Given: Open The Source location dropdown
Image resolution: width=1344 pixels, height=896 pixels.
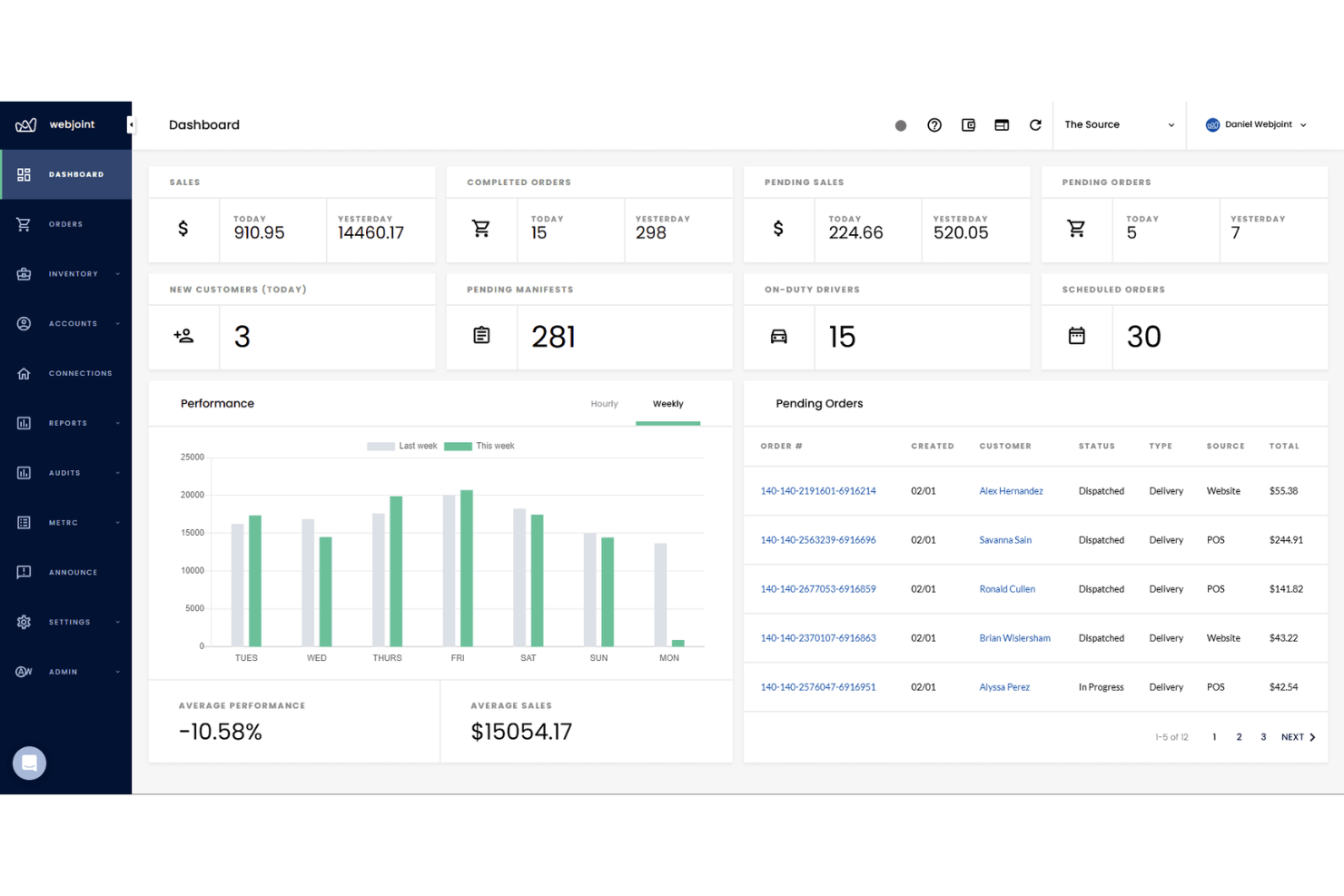Looking at the screenshot, I should [x=1119, y=125].
